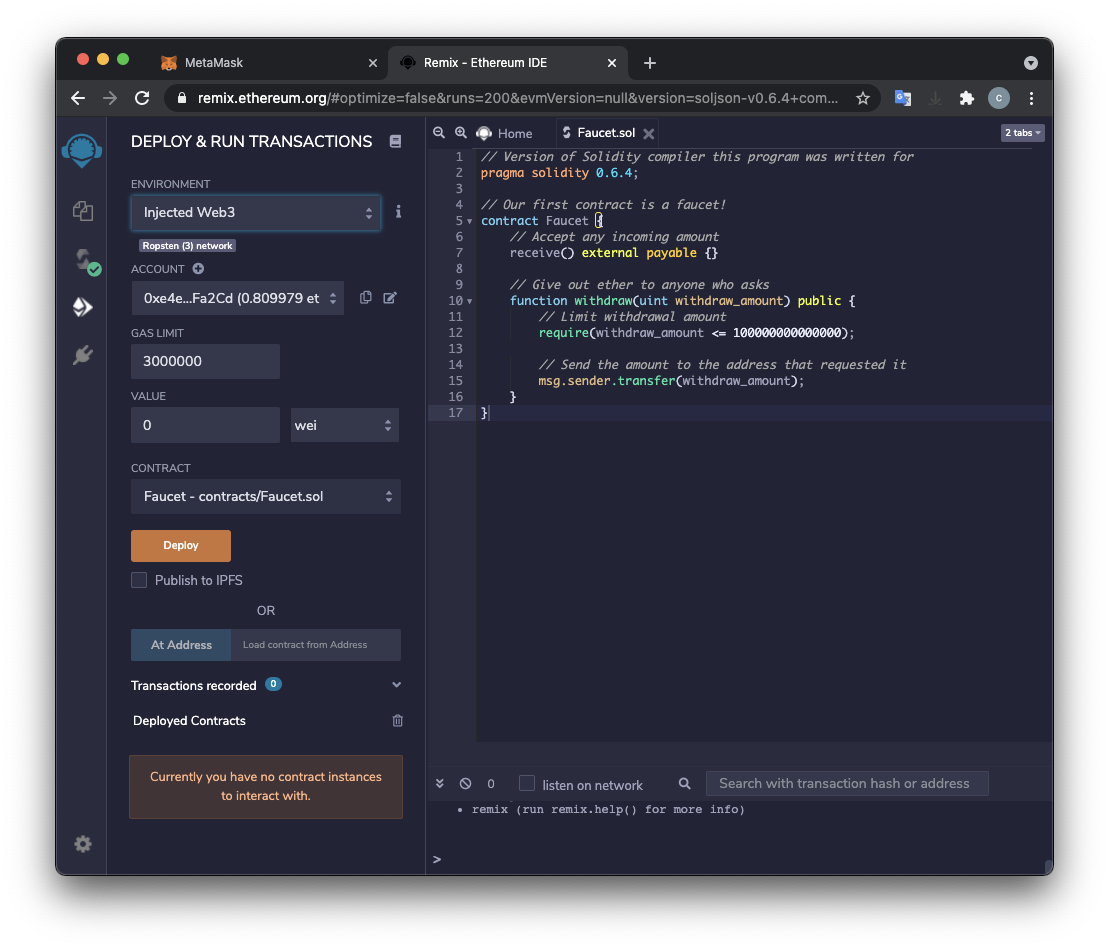Open Remix settings gear icon
1109x949 pixels.
click(x=82, y=844)
